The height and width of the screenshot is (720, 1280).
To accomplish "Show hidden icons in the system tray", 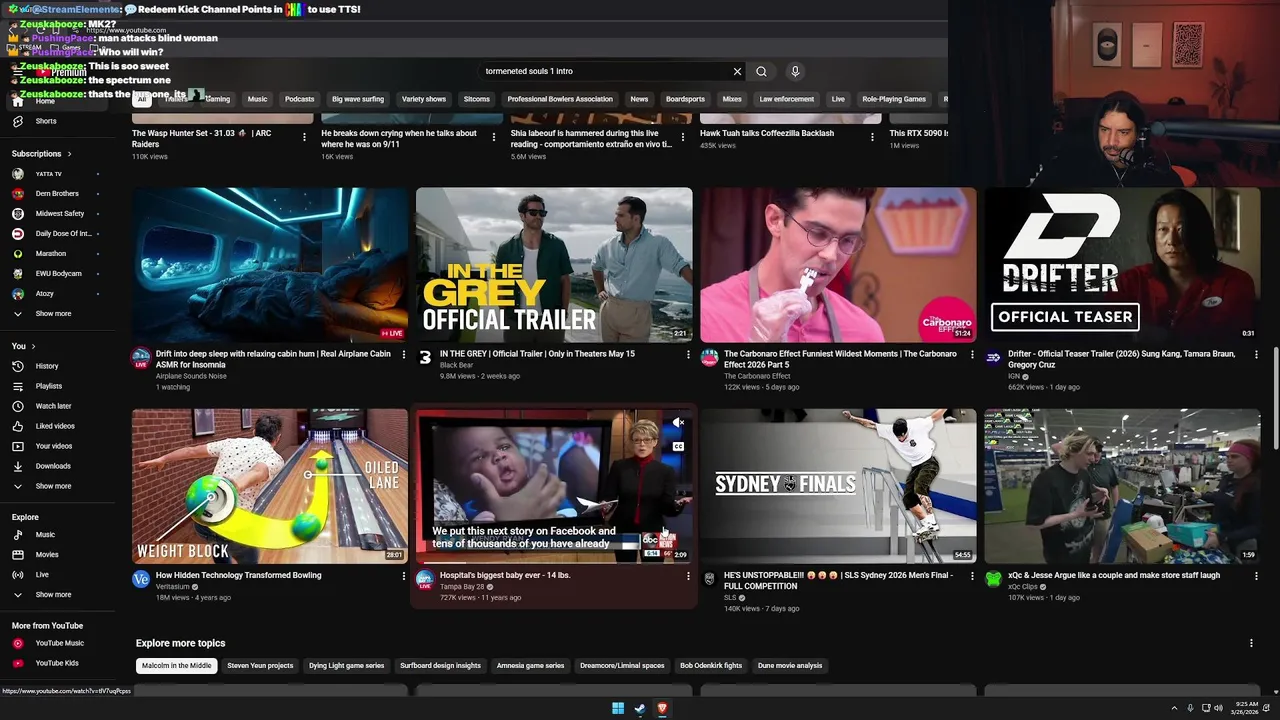I will click(1174, 708).
